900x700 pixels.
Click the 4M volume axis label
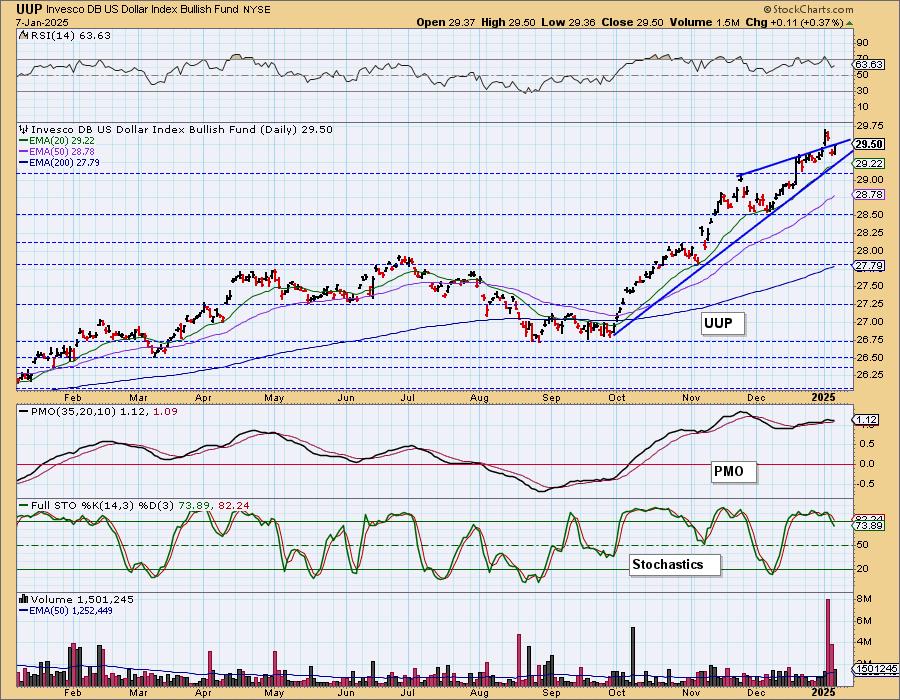click(864, 642)
